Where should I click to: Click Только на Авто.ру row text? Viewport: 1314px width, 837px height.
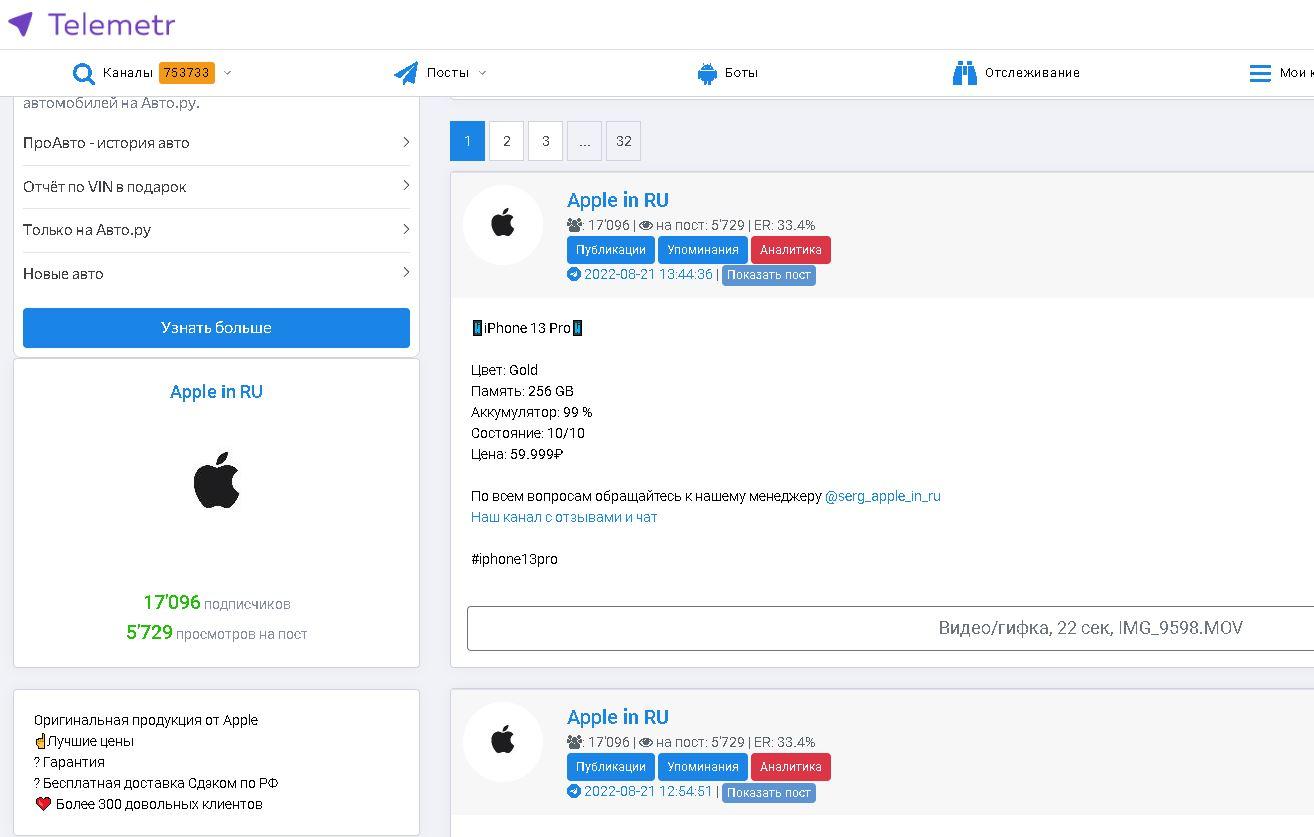87,229
